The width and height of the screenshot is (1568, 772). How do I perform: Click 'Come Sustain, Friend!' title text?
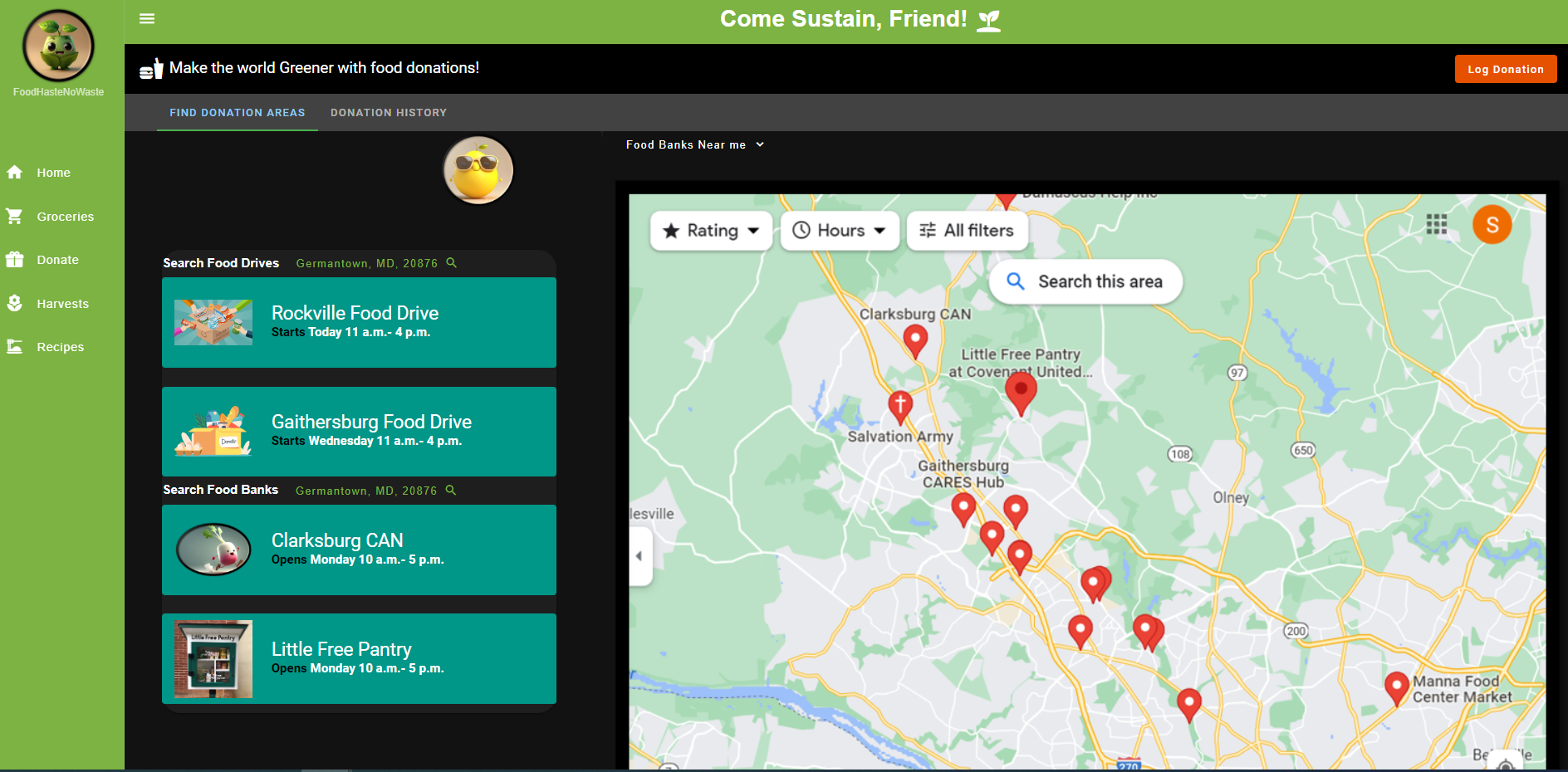pyautogui.click(x=844, y=19)
